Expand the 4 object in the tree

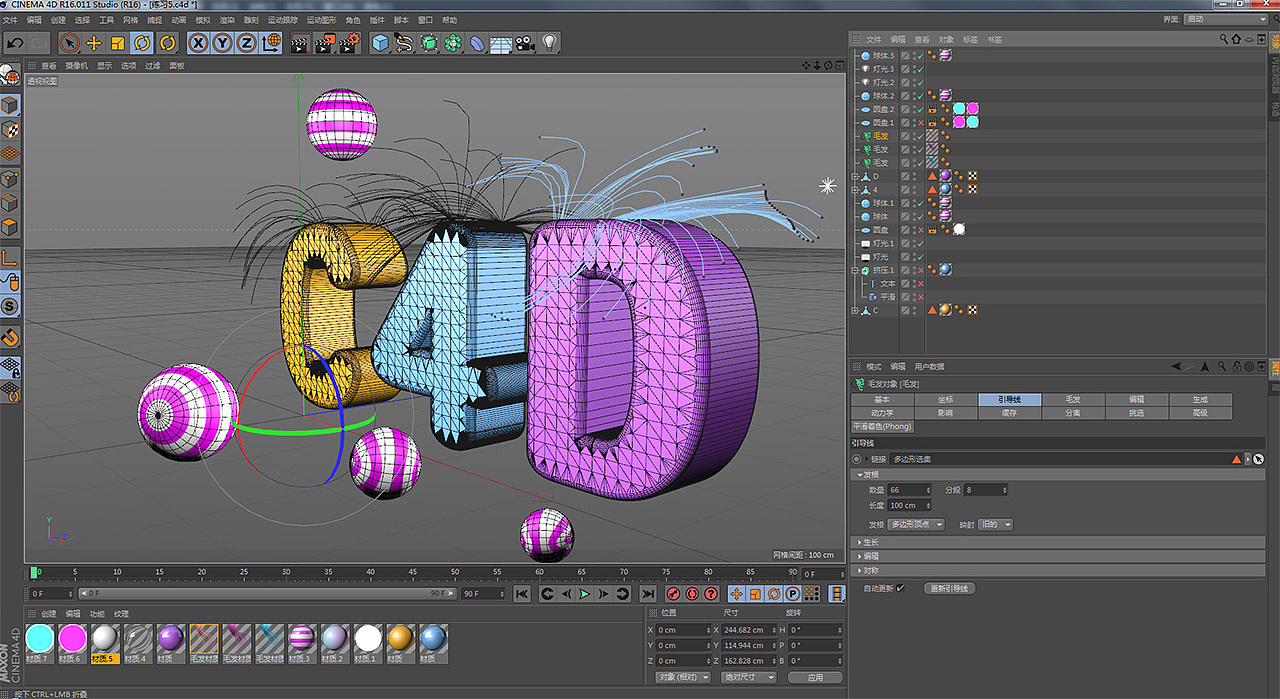pos(855,189)
